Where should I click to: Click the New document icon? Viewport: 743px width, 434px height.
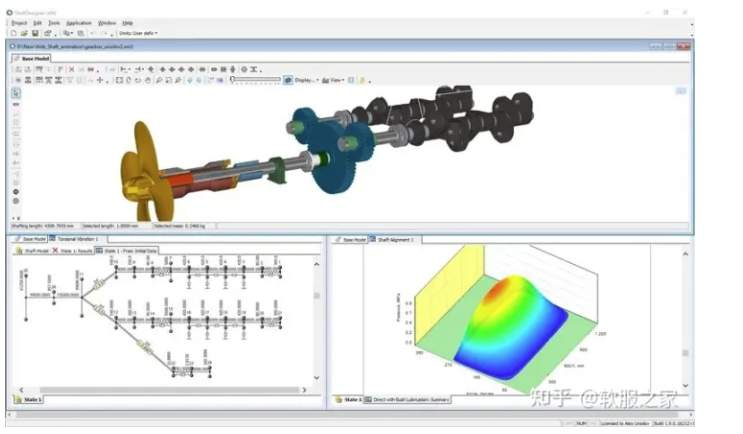tap(14, 33)
